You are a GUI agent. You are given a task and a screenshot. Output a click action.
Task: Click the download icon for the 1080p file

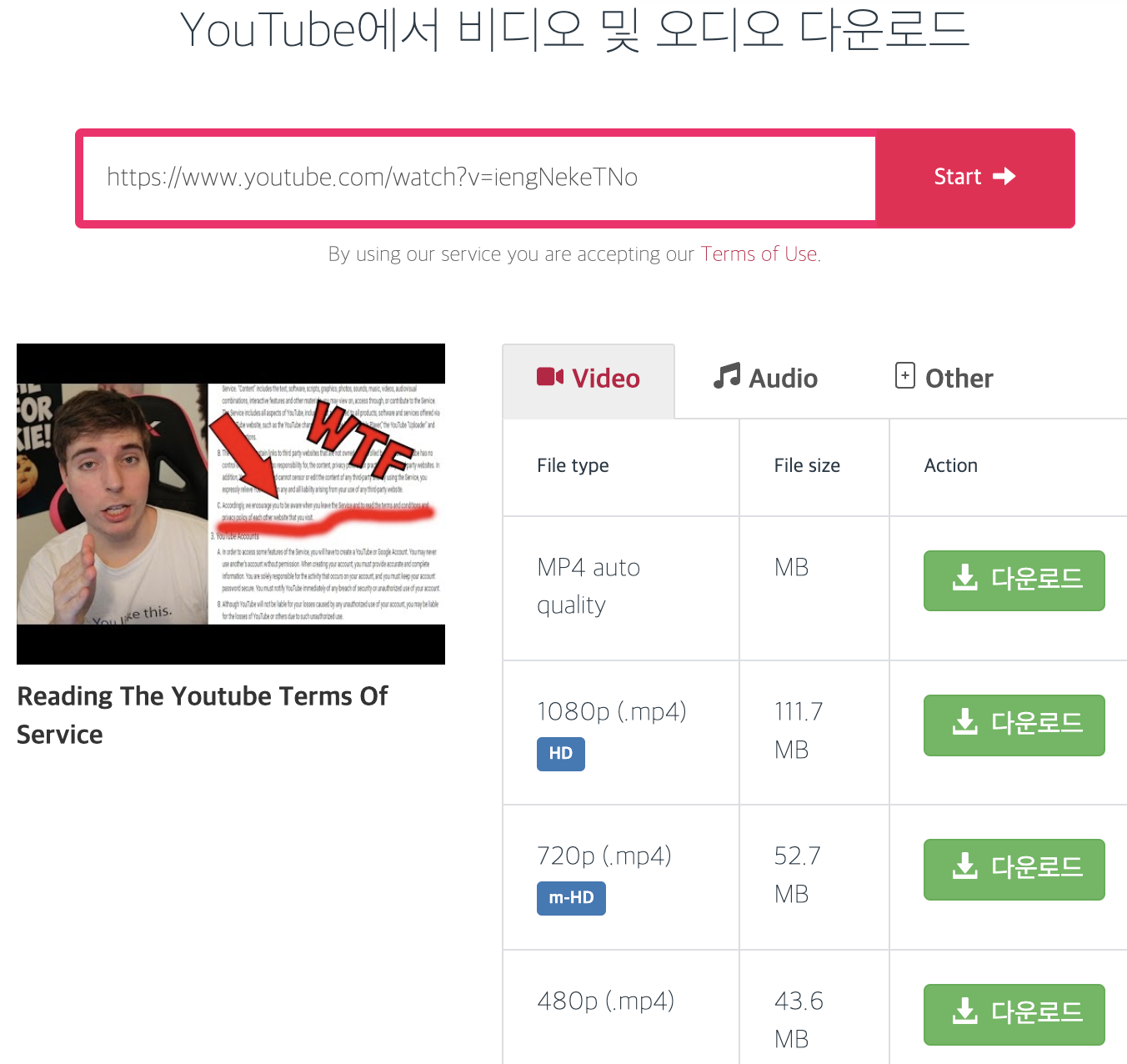pyautogui.click(x=965, y=725)
